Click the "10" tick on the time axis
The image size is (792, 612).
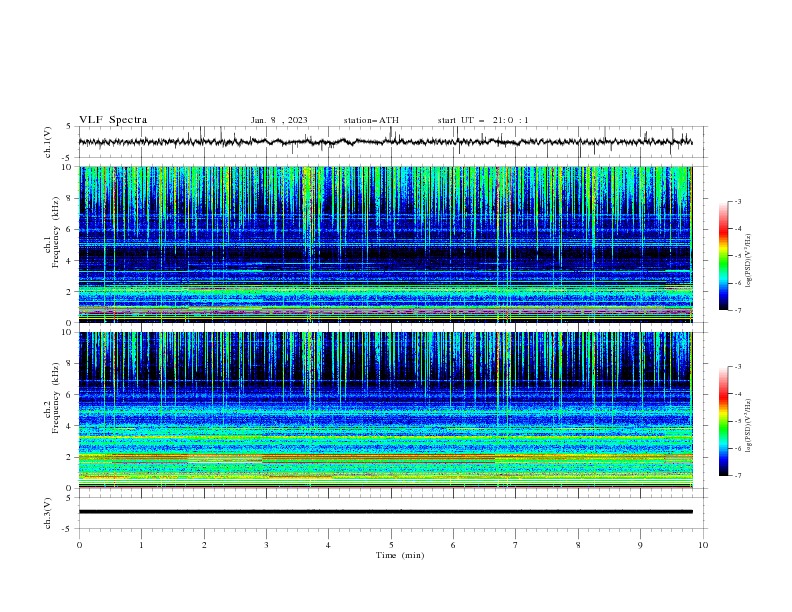point(703,545)
